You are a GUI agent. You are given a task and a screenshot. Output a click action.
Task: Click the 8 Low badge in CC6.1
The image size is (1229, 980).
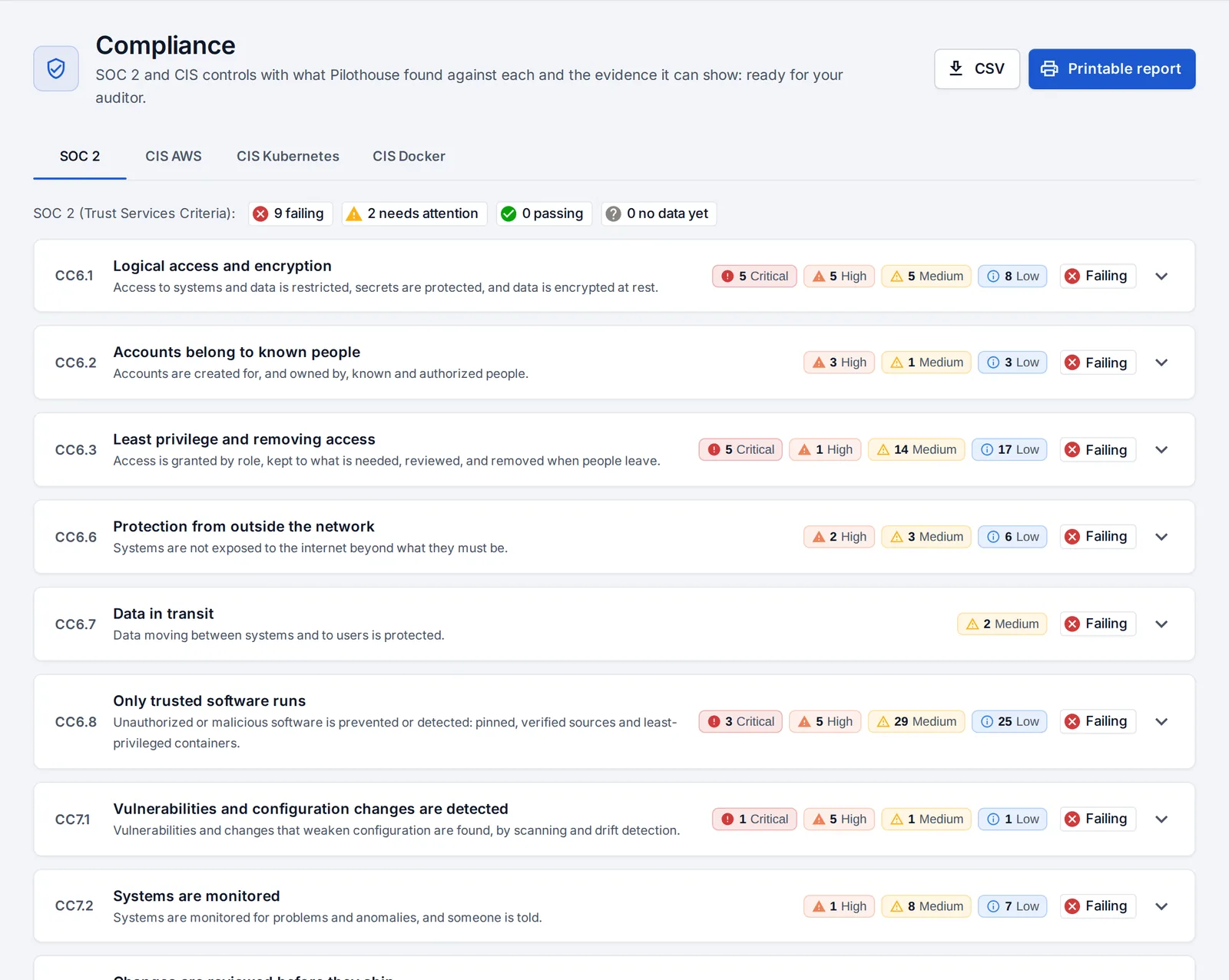pyautogui.click(x=1012, y=276)
